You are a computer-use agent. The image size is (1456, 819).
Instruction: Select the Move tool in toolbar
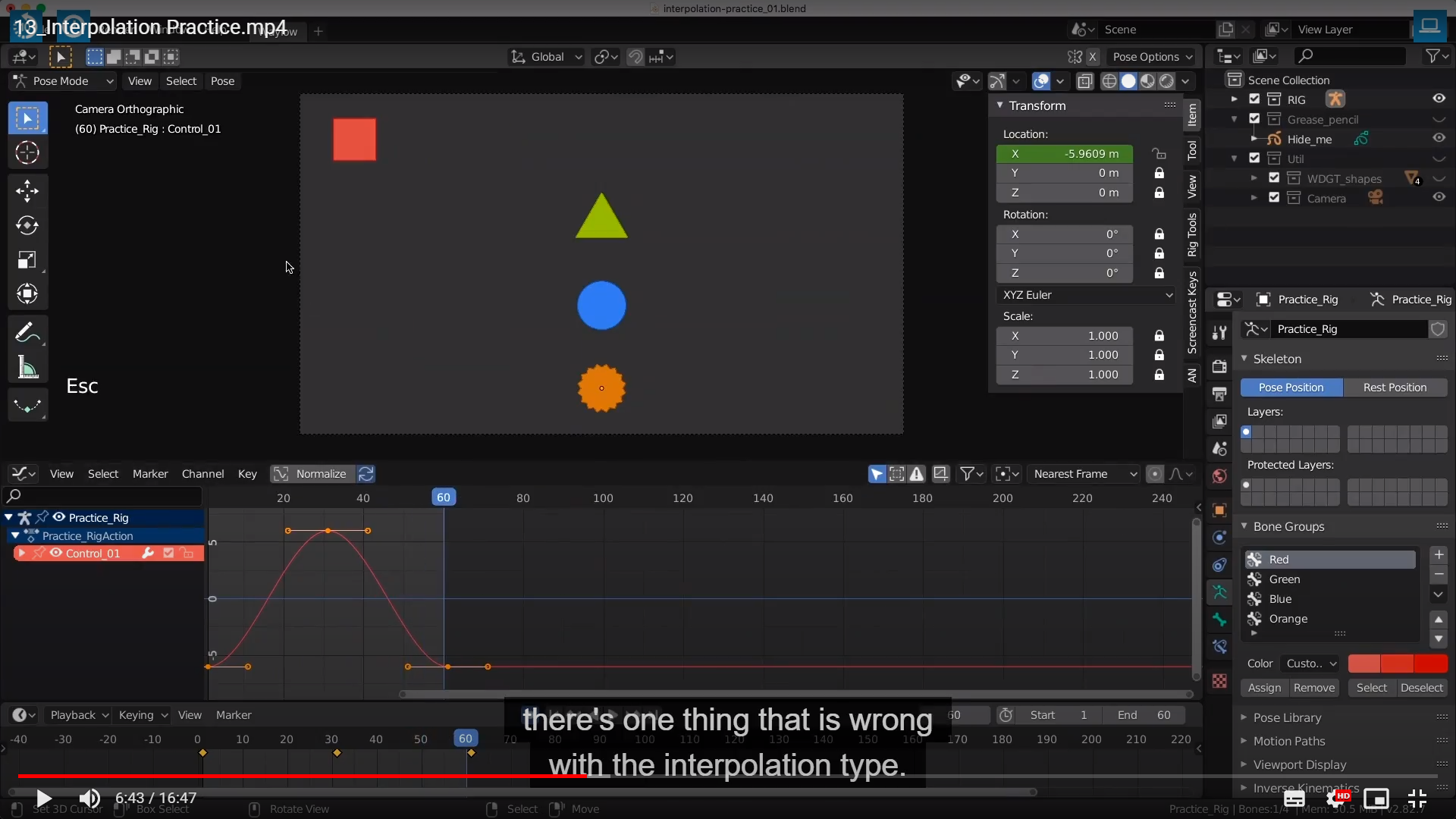point(27,190)
